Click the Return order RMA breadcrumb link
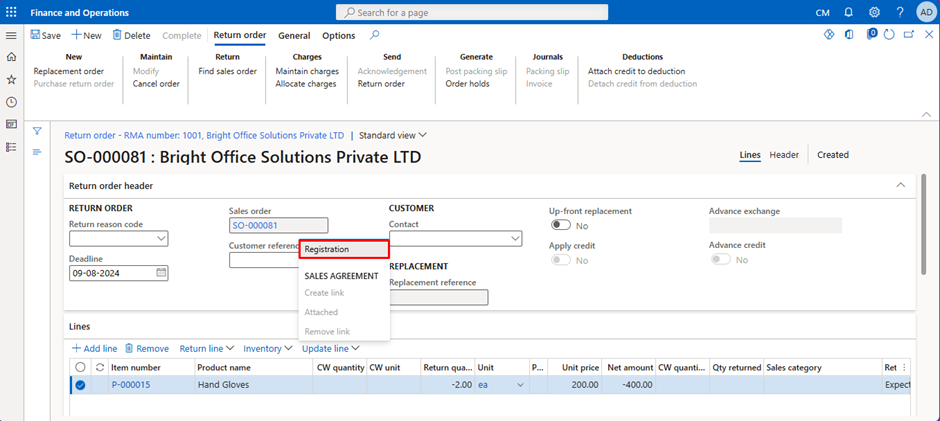 click(x=204, y=136)
